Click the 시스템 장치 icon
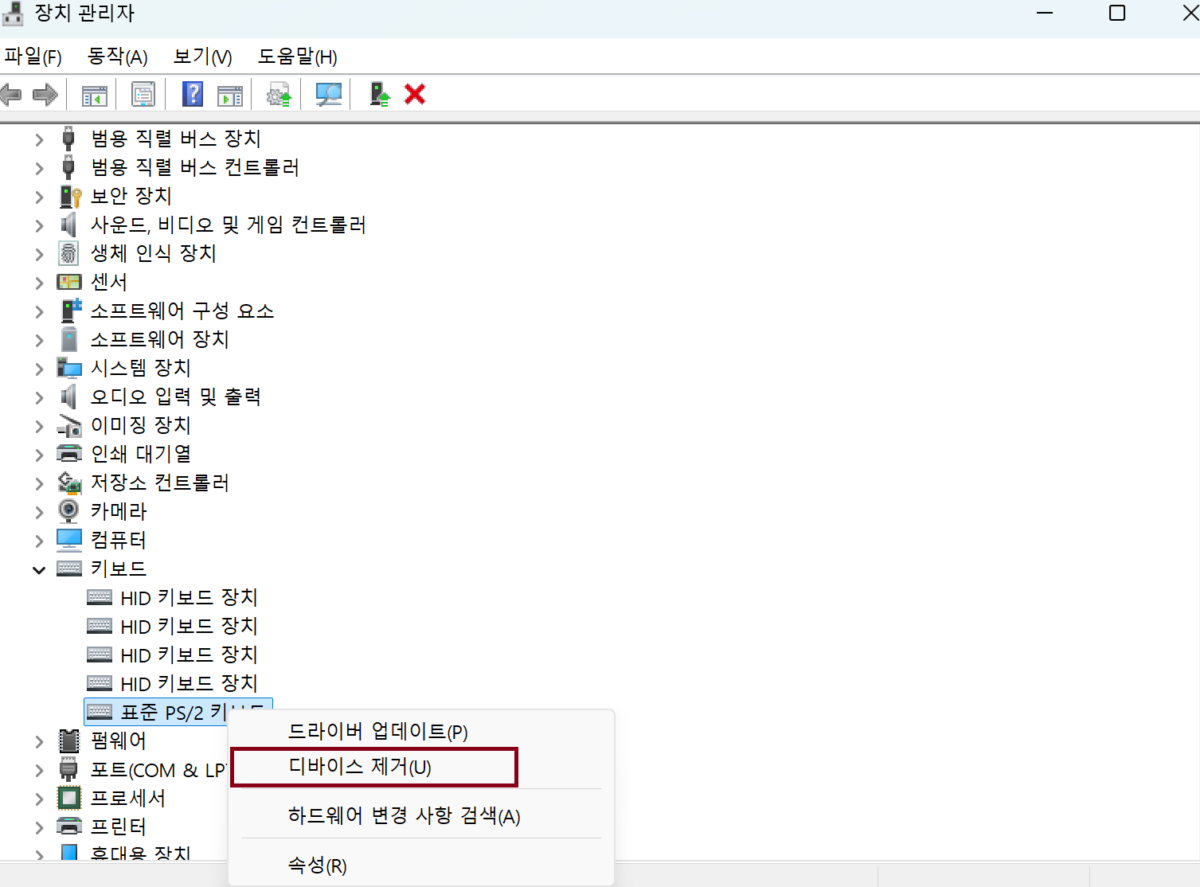Viewport: 1200px width, 887px height. (69, 368)
